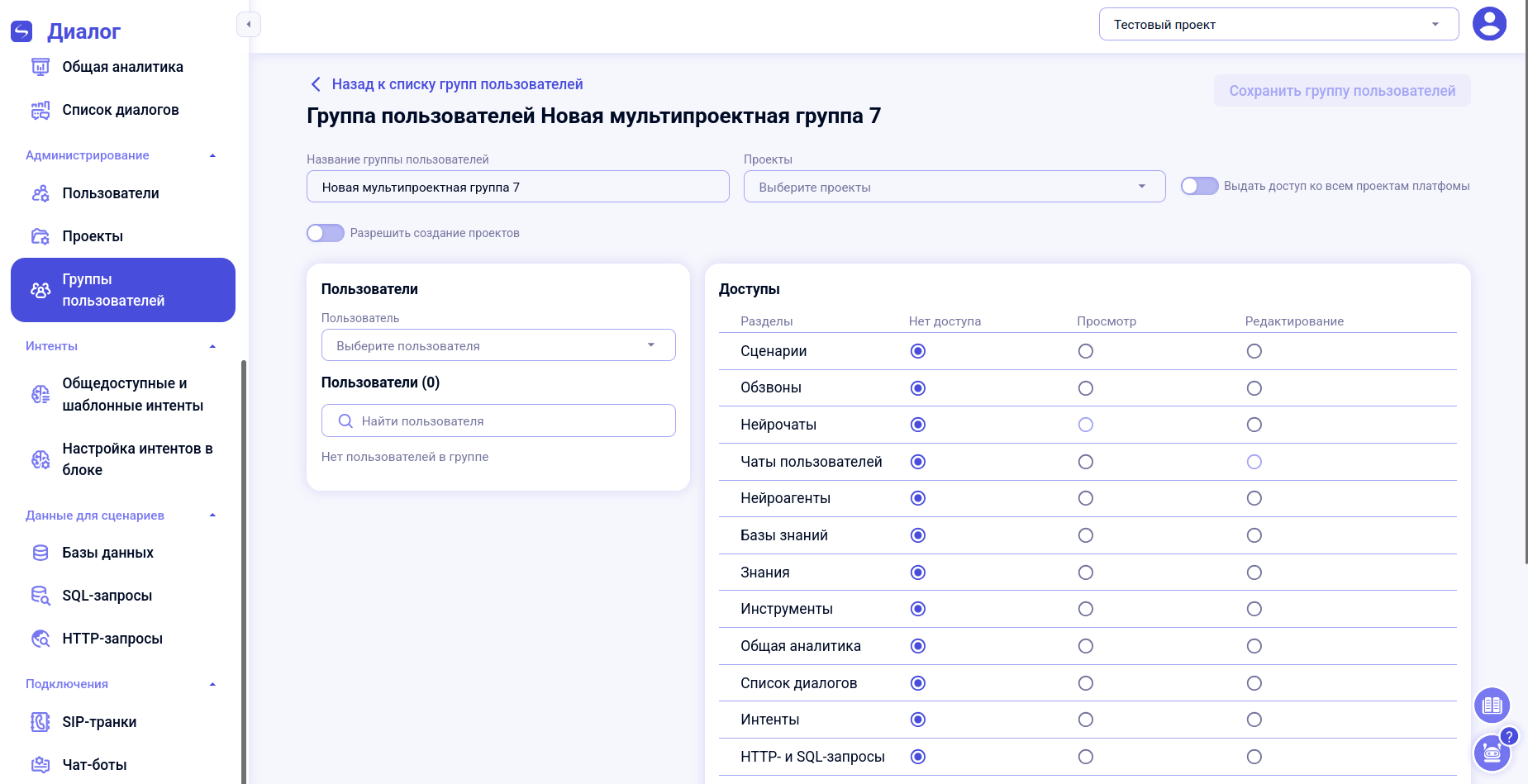This screenshot has height=784, width=1528.
Task: Select Просмотр for Обзвоны
Action: (1086, 388)
